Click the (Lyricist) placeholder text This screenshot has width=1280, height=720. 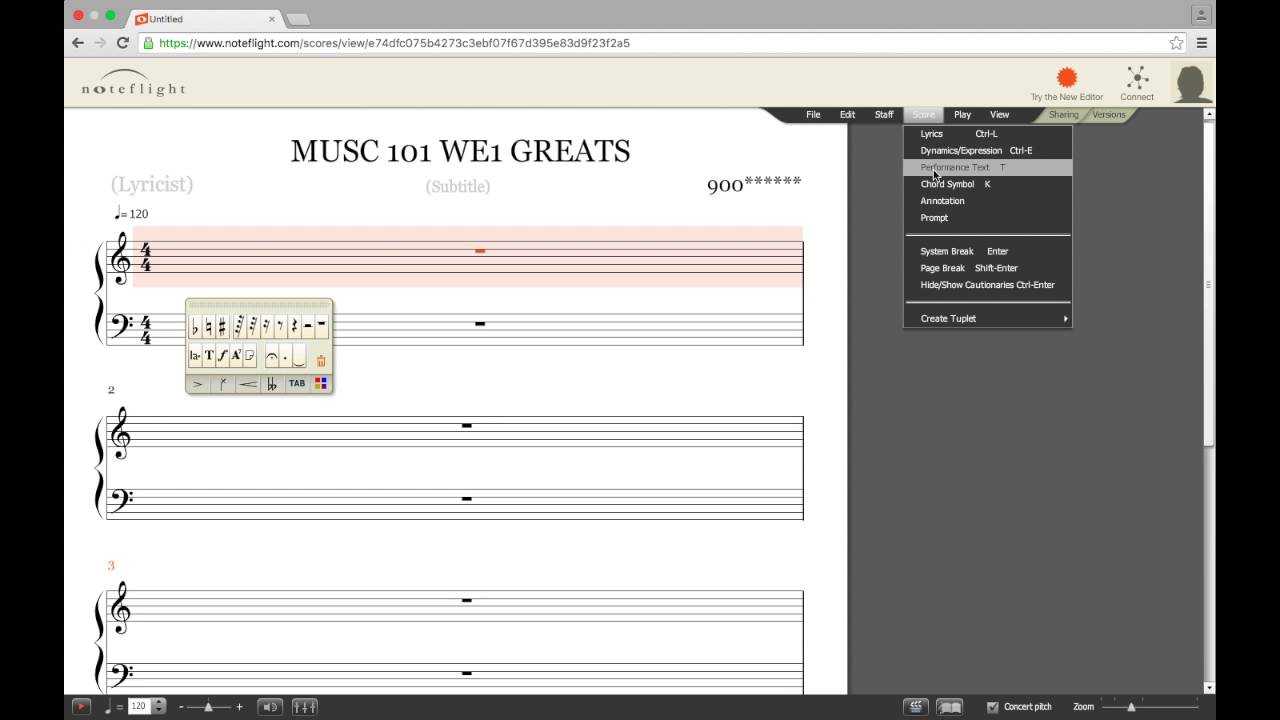point(152,184)
